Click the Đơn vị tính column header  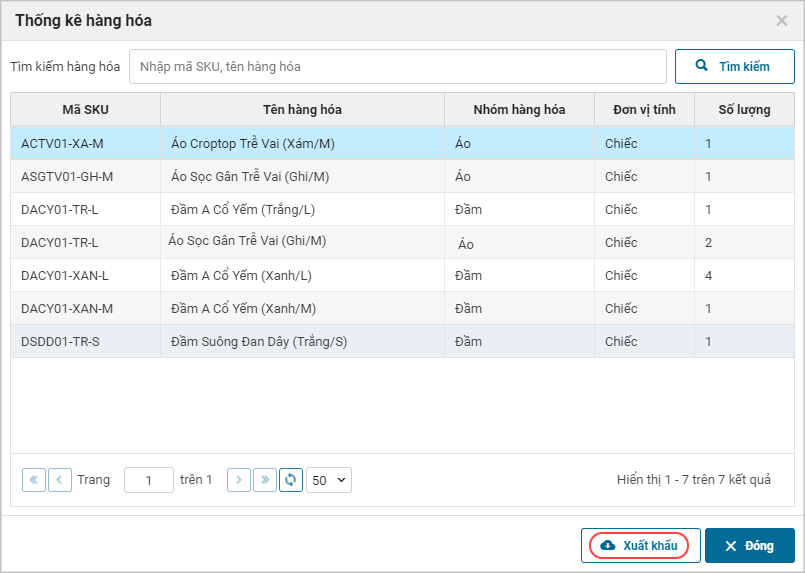644,110
